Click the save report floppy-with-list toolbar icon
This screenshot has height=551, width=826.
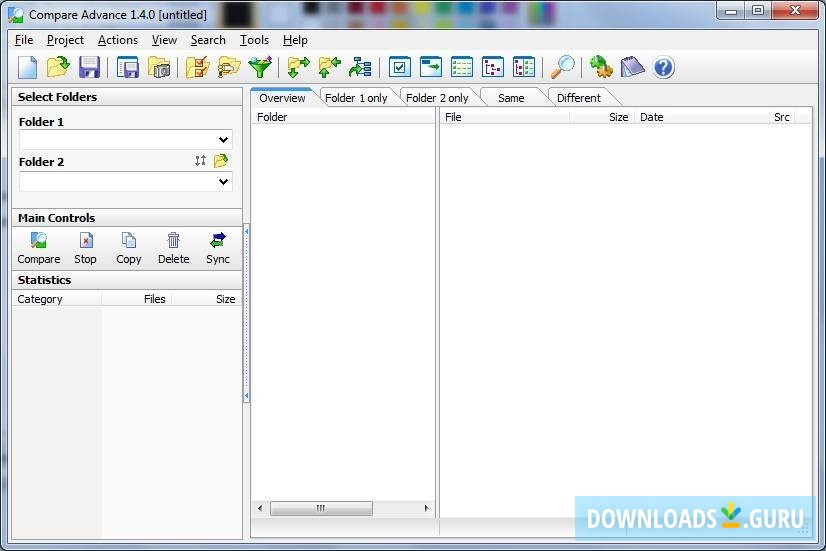[127, 67]
